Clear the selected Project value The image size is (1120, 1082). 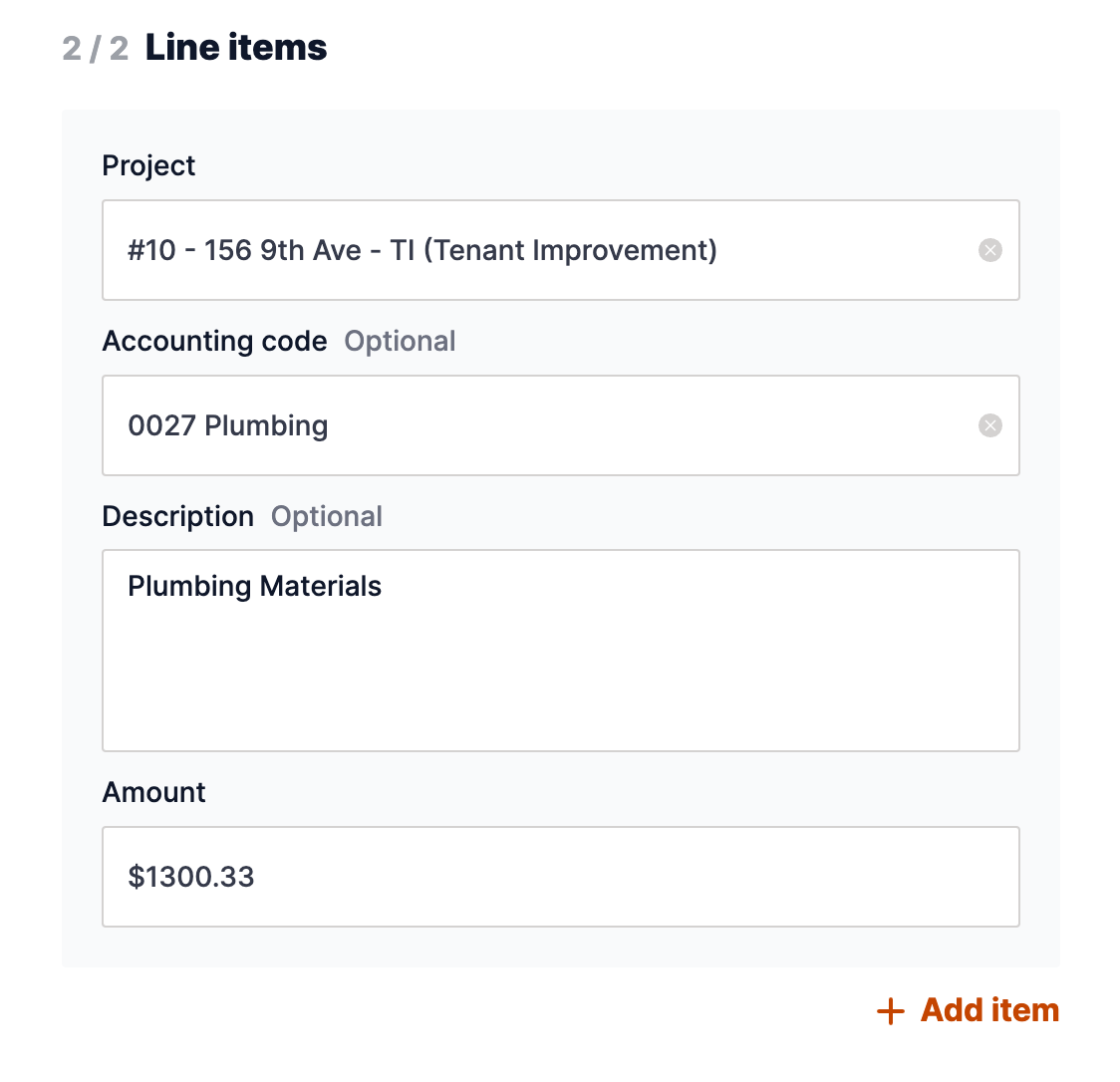click(989, 250)
